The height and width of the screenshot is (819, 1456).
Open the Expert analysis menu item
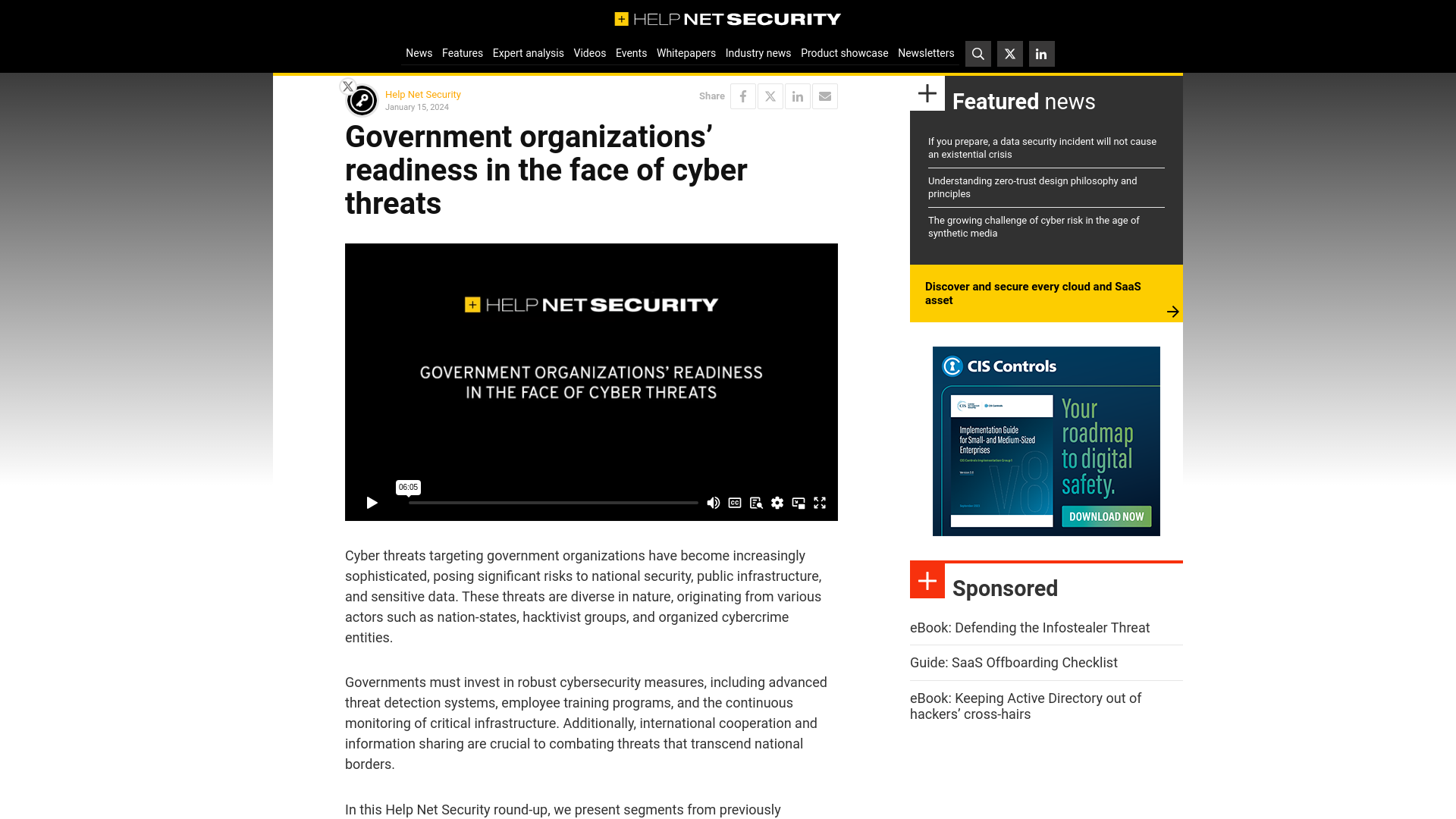(x=528, y=53)
